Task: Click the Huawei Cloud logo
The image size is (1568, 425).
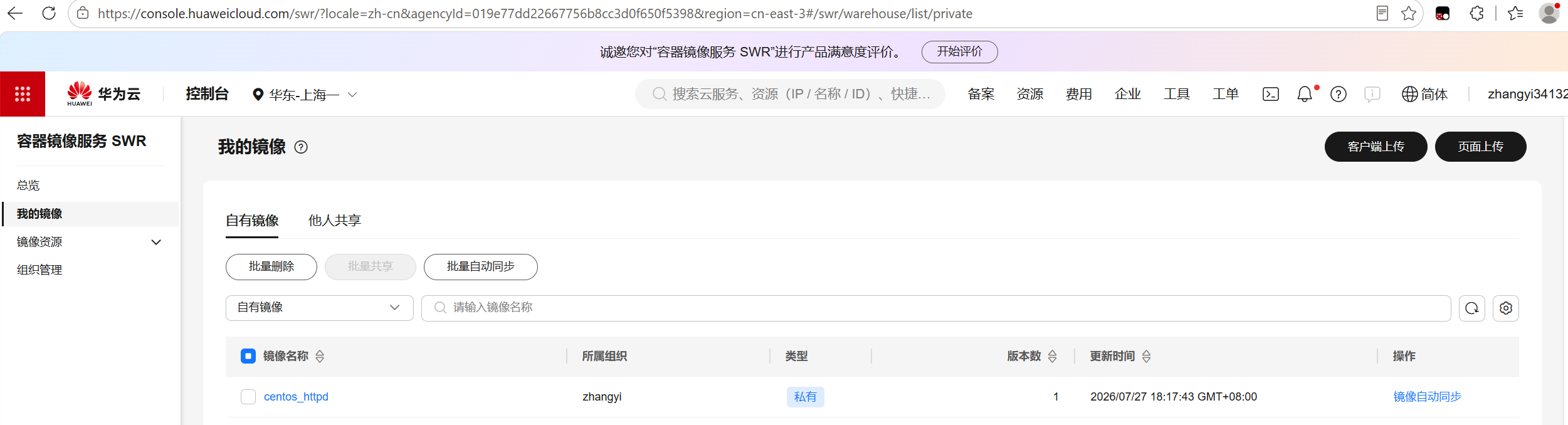Action: click(x=104, y=94)
